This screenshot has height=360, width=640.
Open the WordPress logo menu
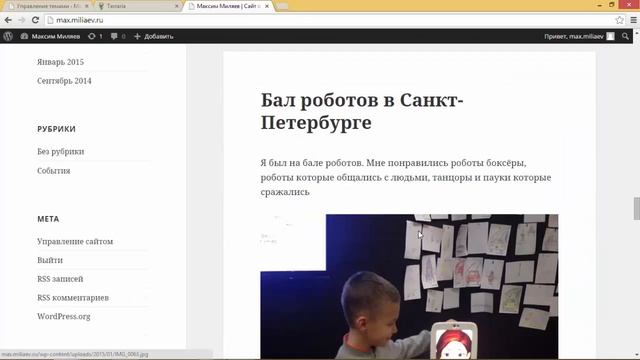tap(8, 36)
